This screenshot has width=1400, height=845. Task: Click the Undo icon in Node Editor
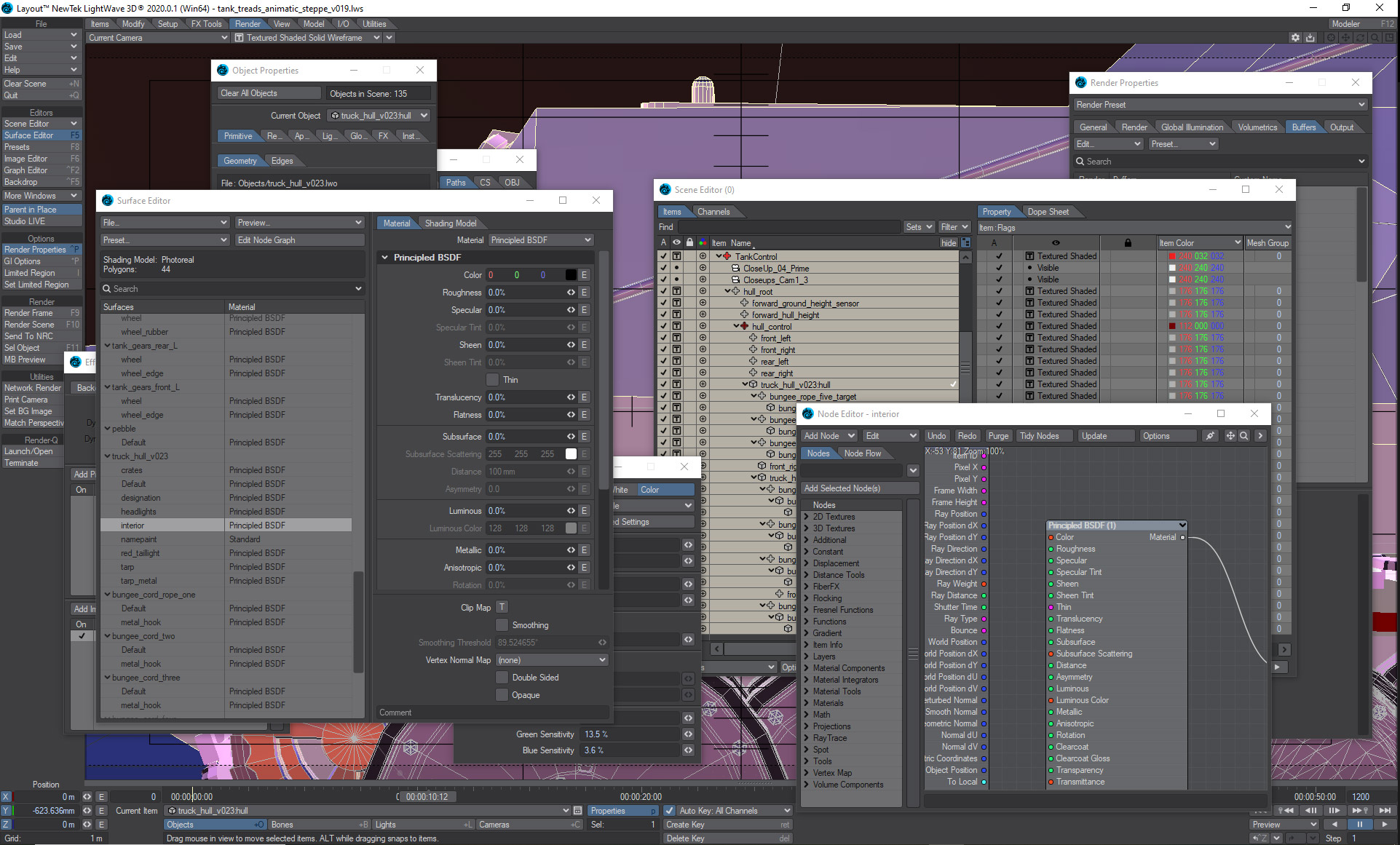click(935, 435)
